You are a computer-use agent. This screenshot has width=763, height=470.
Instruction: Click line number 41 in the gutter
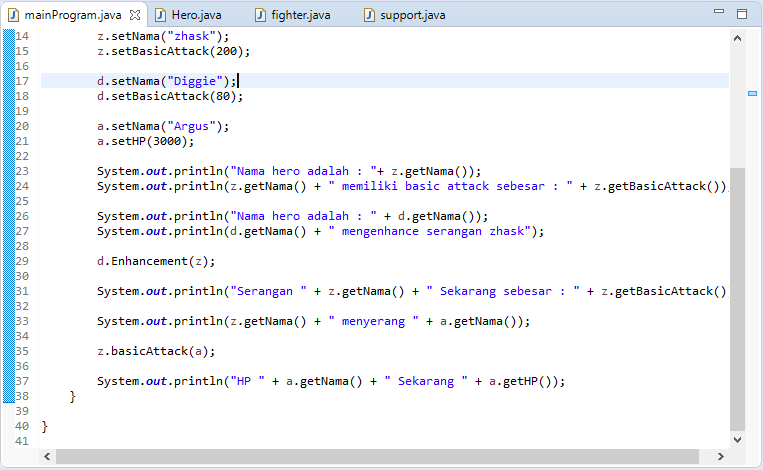(22, 441)
